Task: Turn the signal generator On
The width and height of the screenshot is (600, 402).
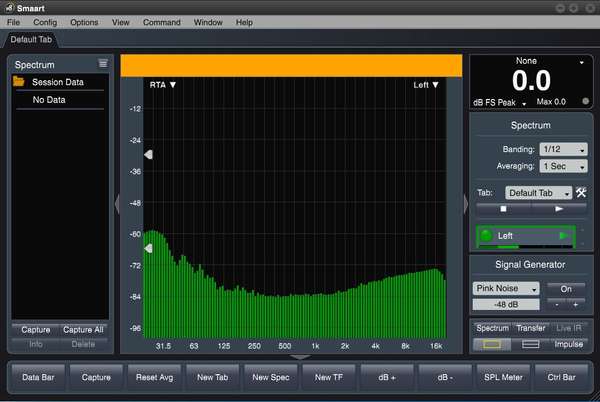Action: tap(566, 289)
